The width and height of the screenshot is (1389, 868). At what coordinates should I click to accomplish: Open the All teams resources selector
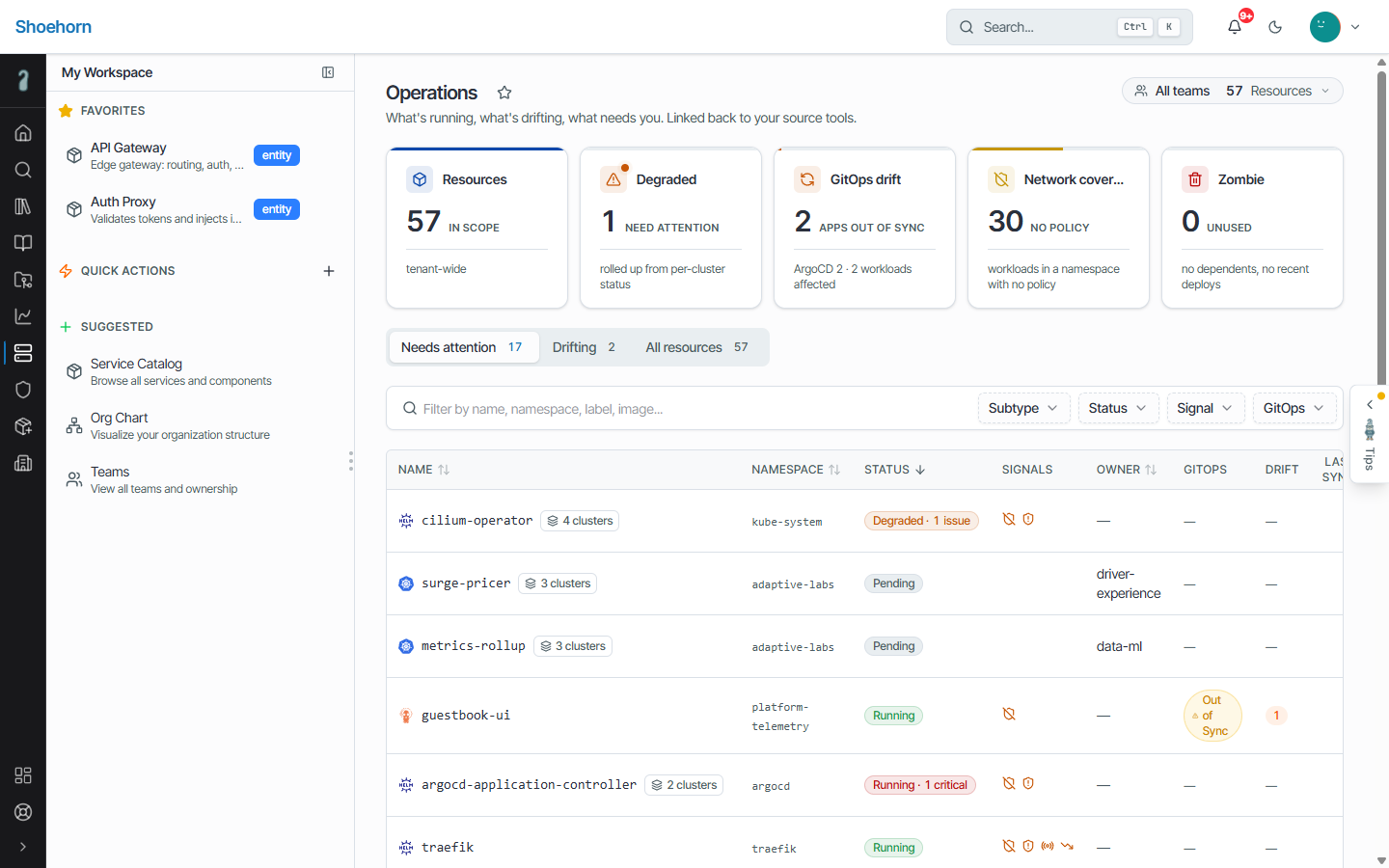(x=1232, y=91)
